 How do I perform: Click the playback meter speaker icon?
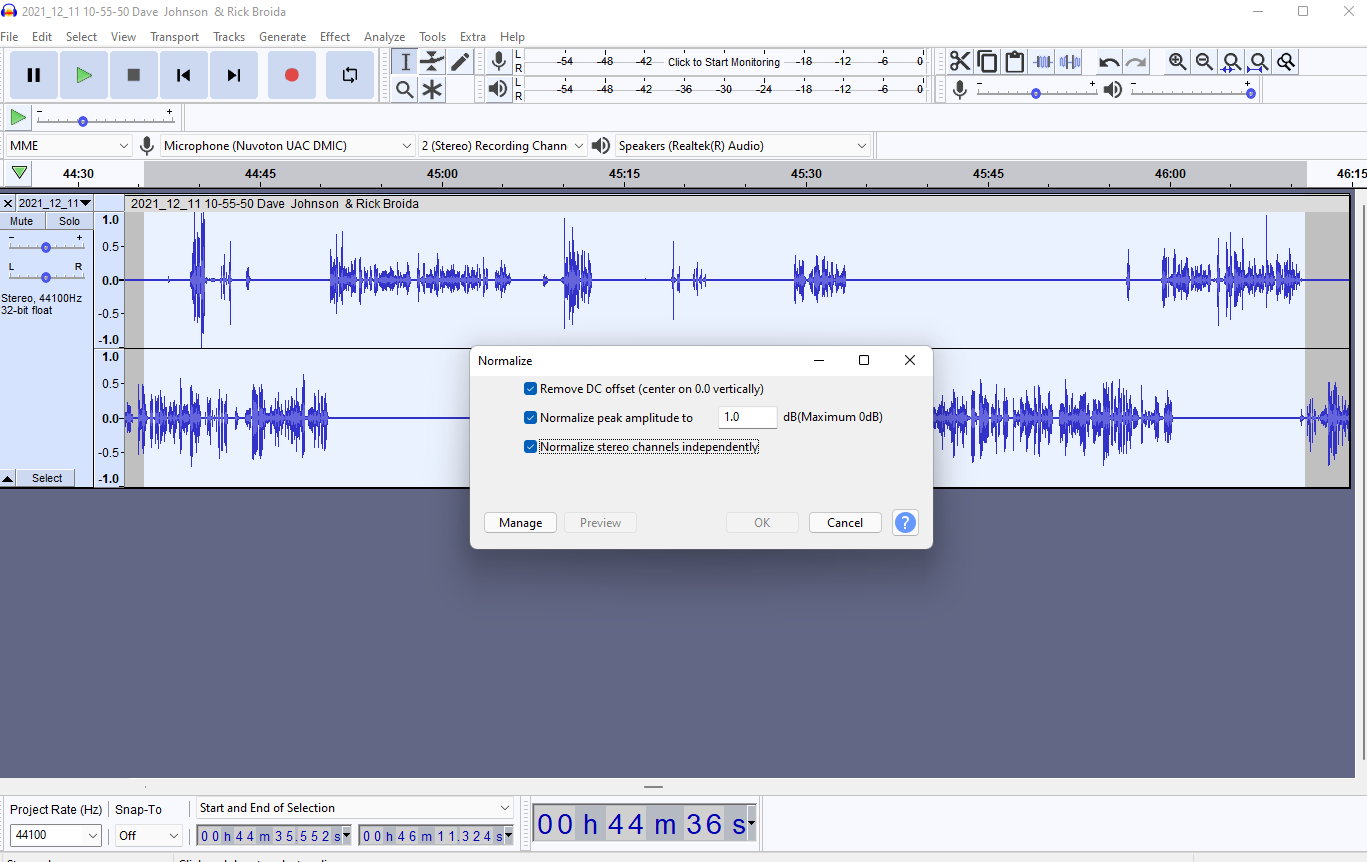pyautogui.click(x=498, y=90)
